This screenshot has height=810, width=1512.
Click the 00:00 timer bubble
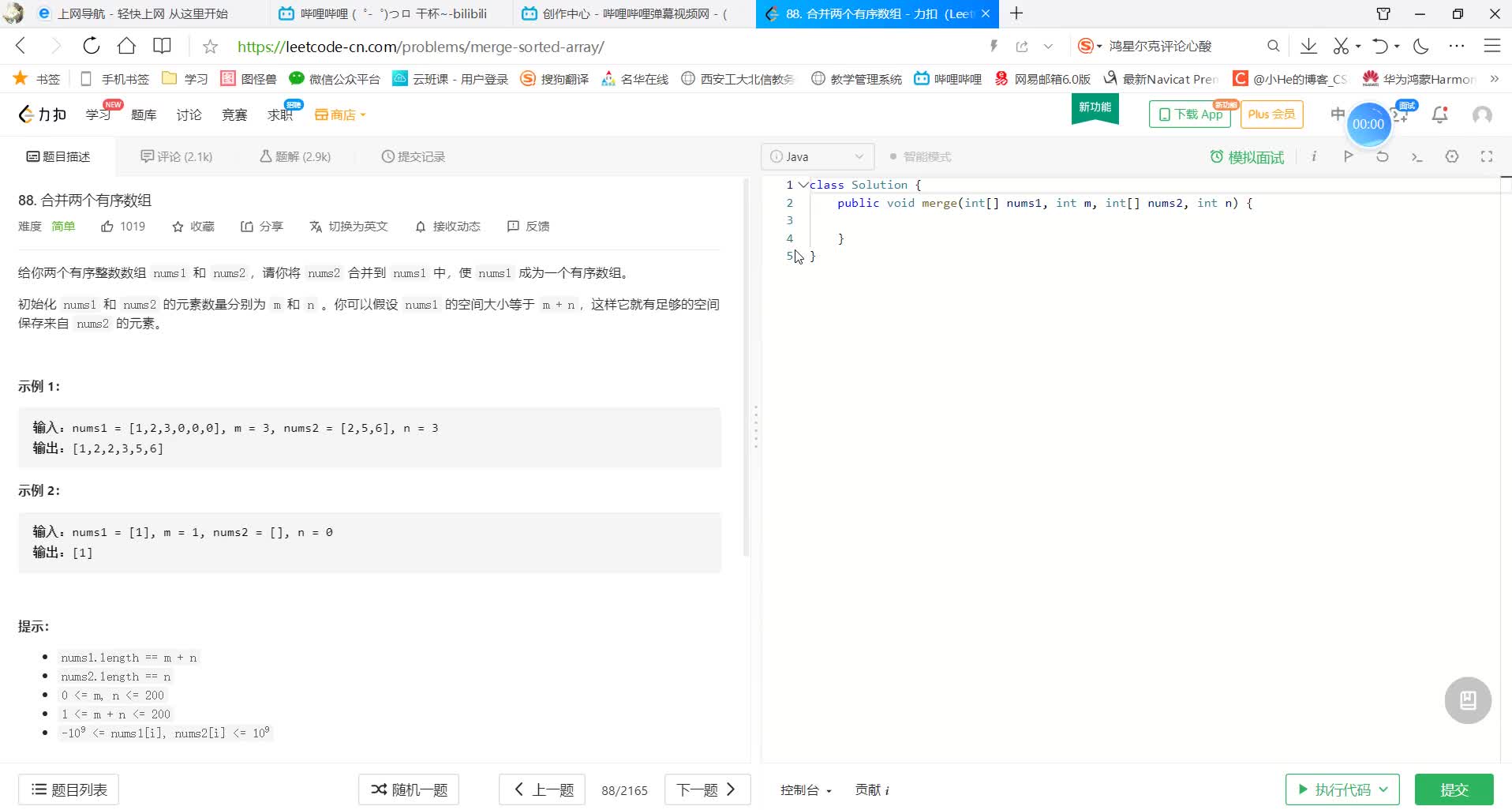1368,124
